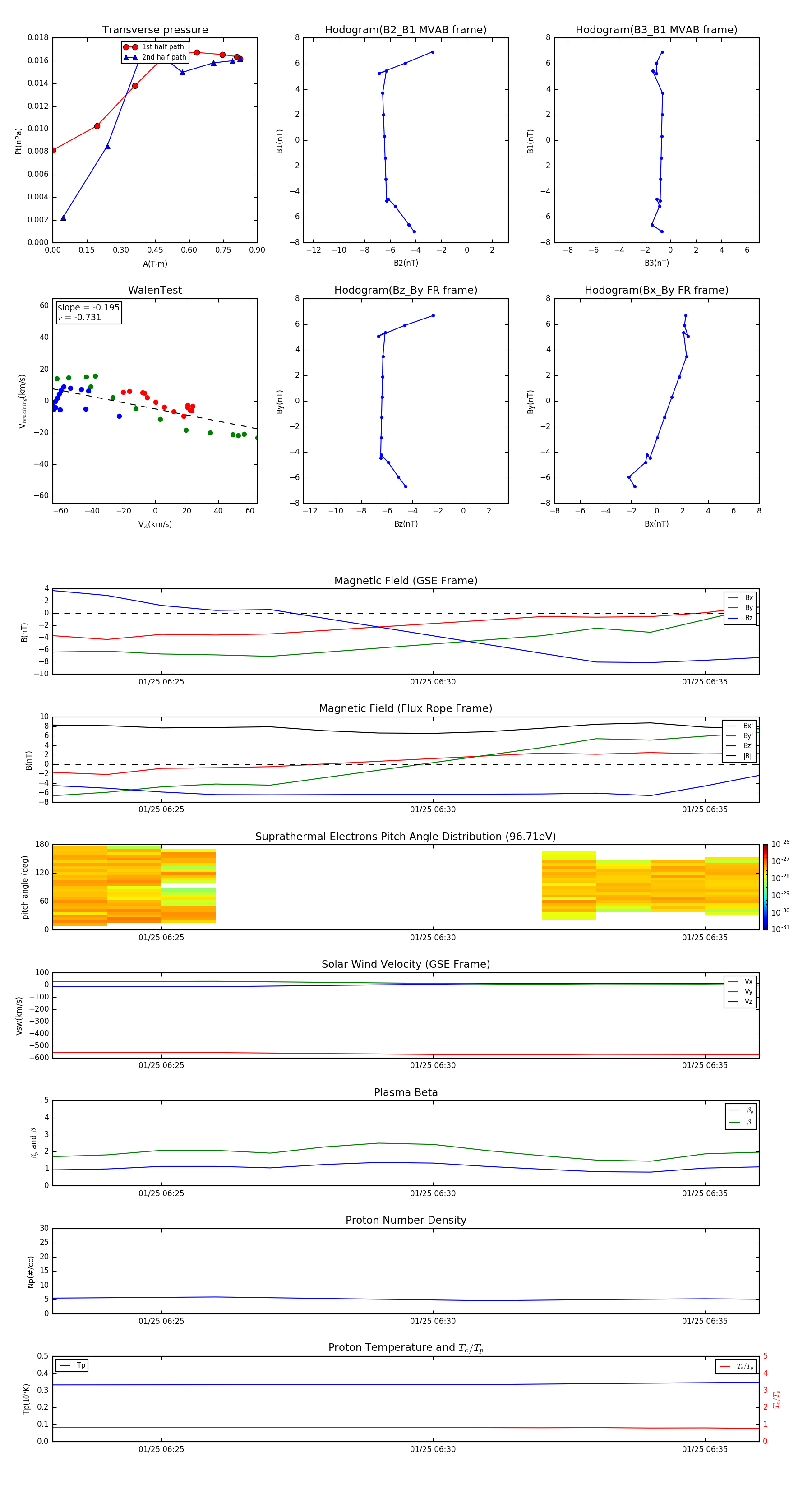
Task: Click the "Bz(nT)" x-axis label
Action: [x=406, y=524]
